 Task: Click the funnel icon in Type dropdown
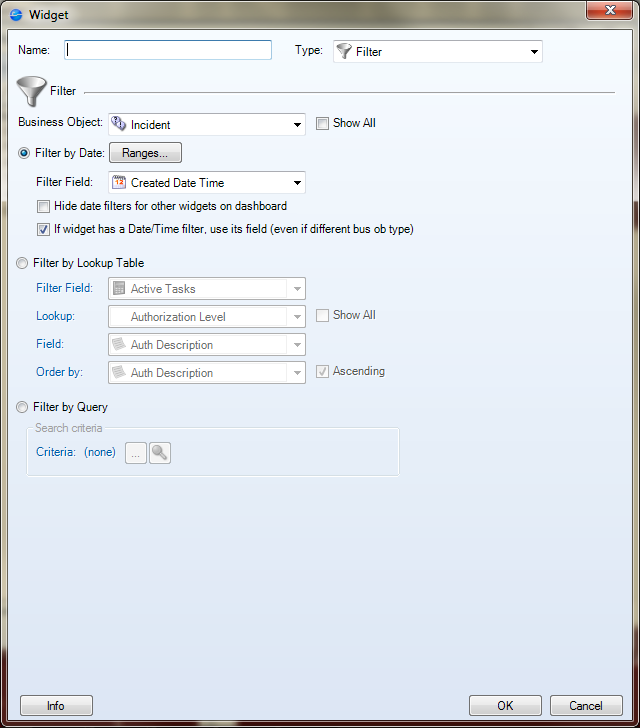tap(344, 51)
